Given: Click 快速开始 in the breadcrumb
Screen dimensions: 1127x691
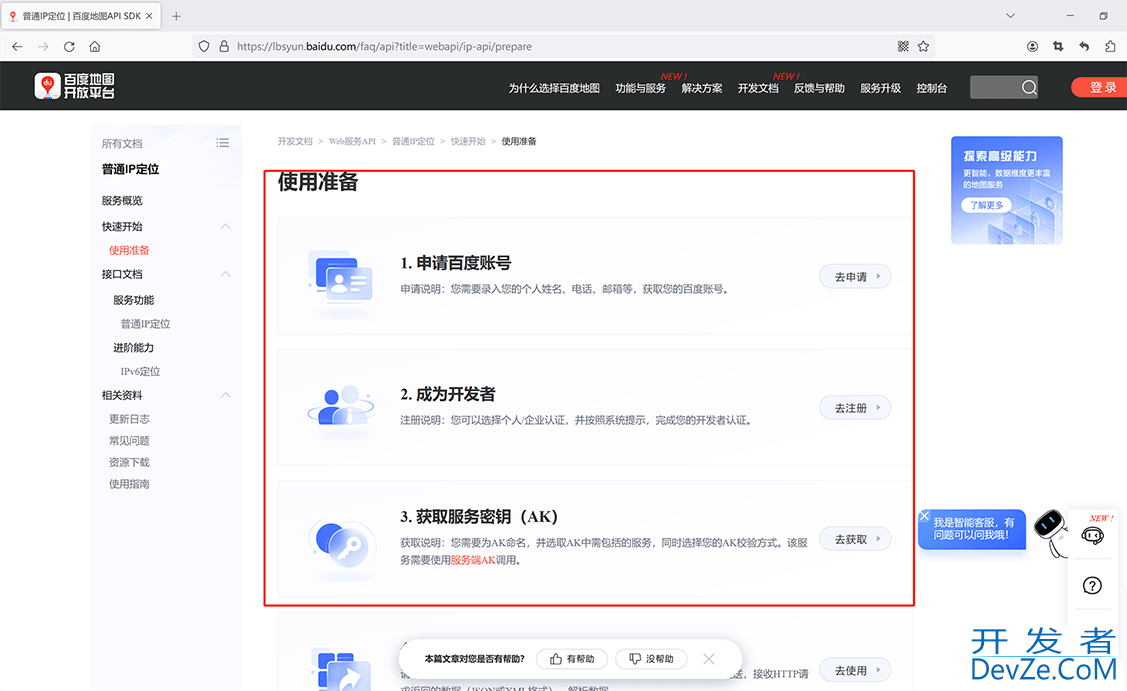Looking at the screenshot, I should pos(468,141).
